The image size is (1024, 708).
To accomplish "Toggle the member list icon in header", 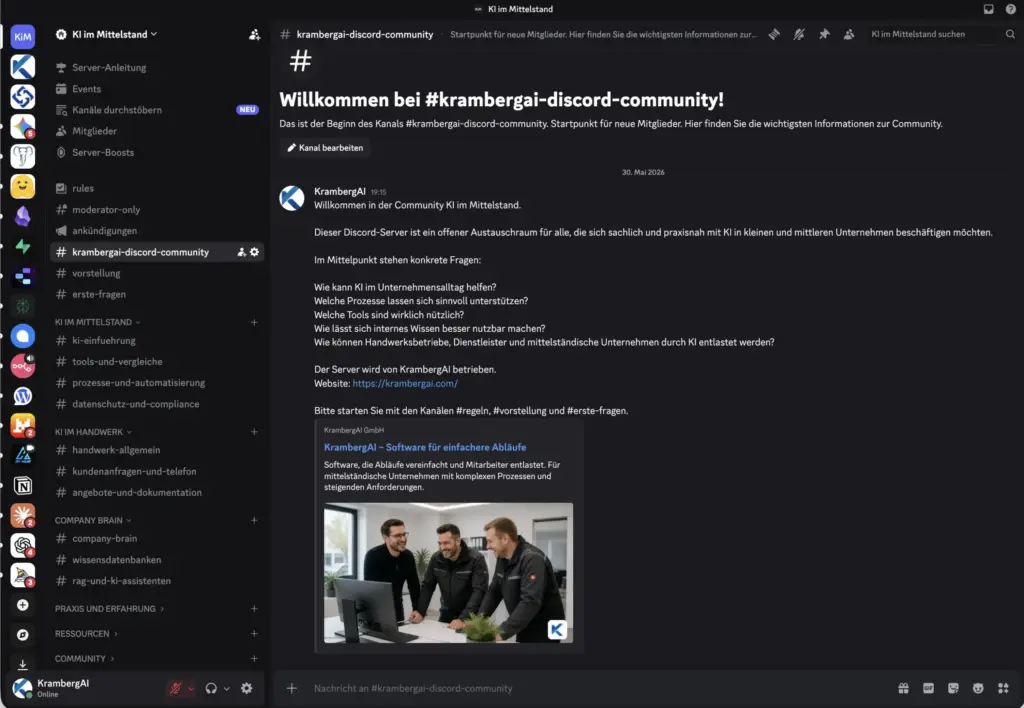I will (849, 35).
